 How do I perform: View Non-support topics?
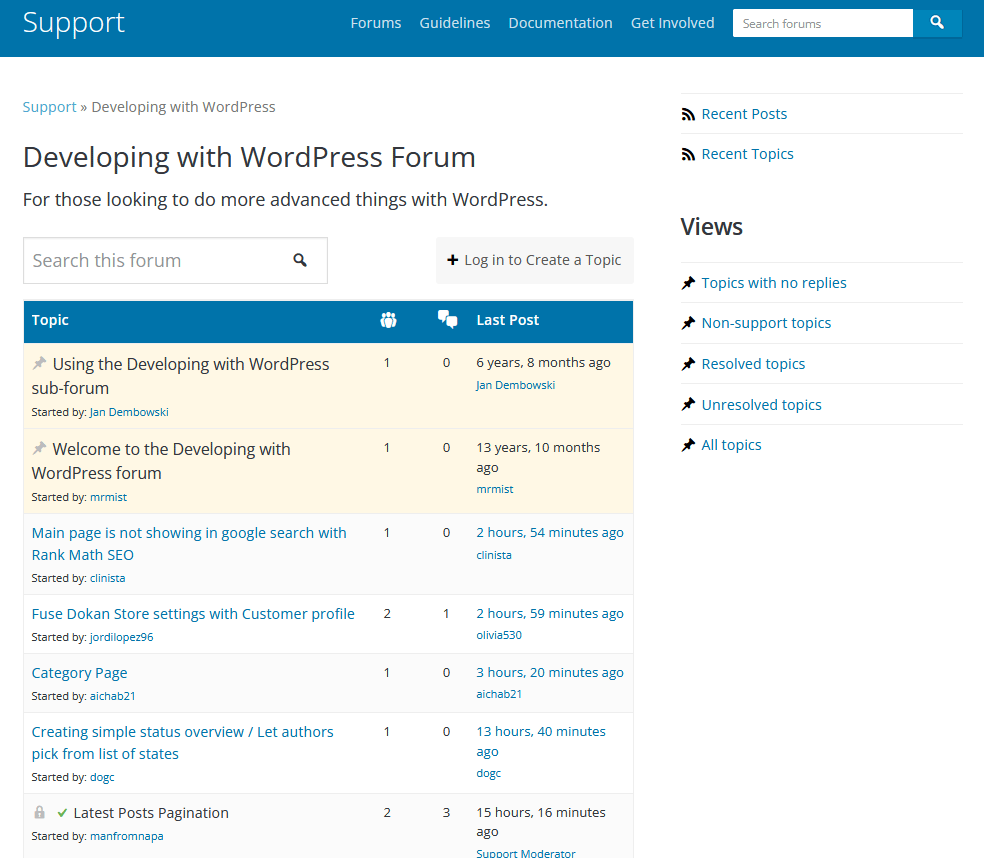click(766, 323)
